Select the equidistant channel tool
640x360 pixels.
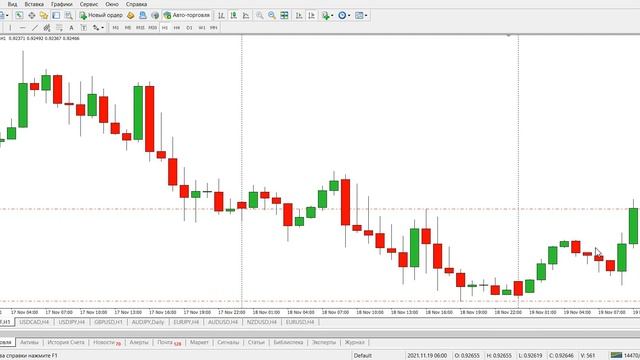coord(47,28)
